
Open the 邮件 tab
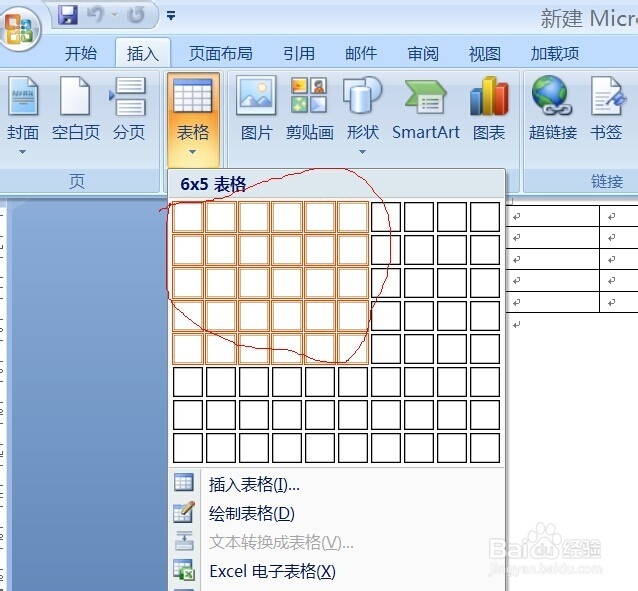click(361, 53)
